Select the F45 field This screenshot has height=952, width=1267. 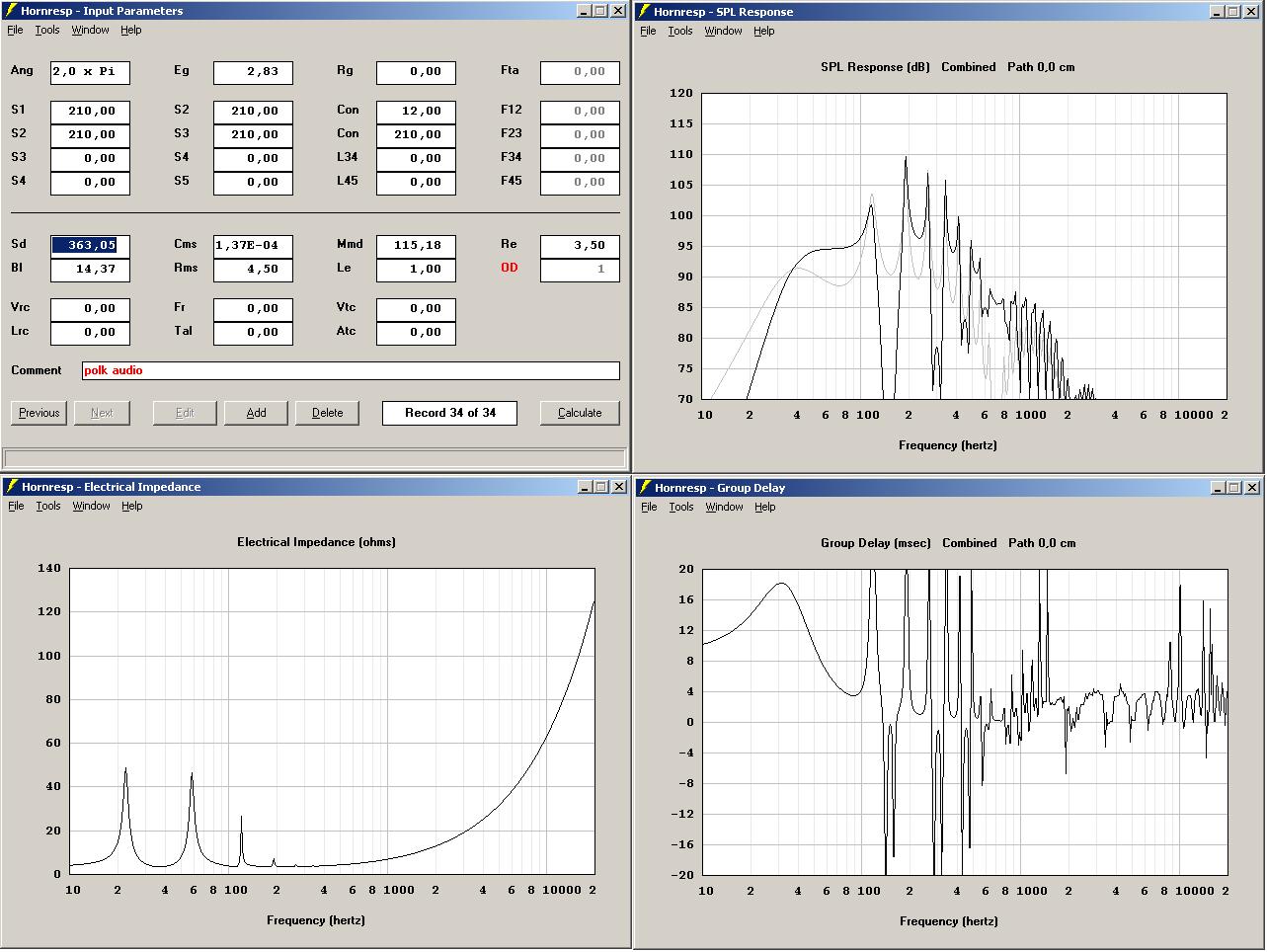click(580, 183)
